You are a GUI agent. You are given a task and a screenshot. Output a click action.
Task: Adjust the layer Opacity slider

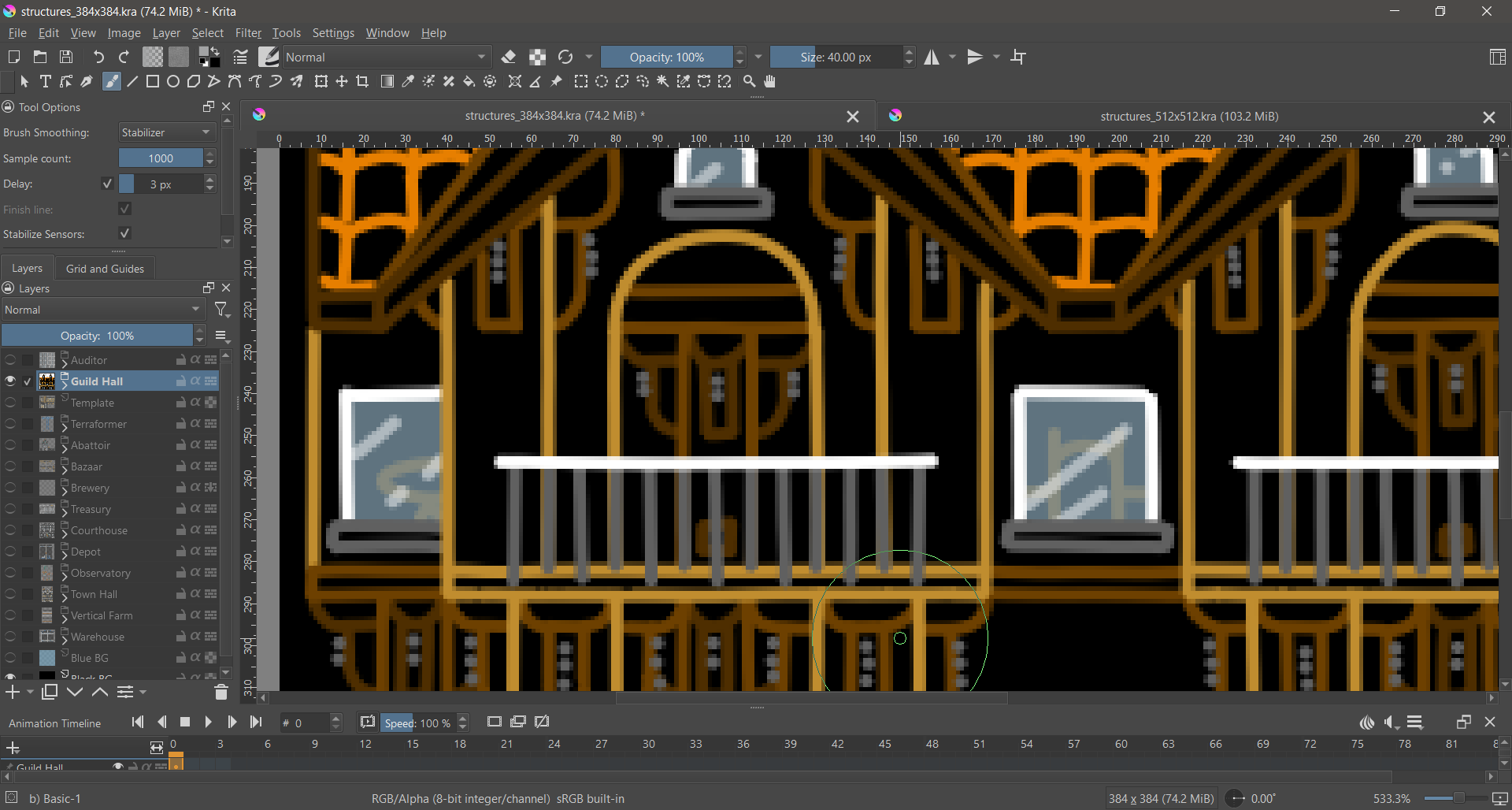[97, 336]
